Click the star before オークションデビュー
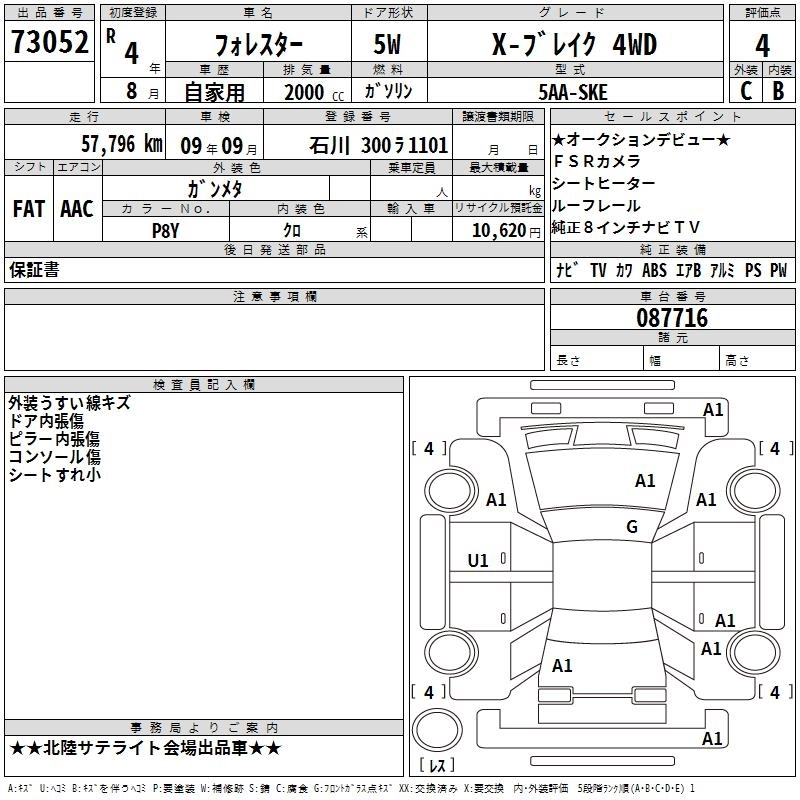The width and height of the screenshot is (800, 800). pyautogui.click(x=559, y=140)
